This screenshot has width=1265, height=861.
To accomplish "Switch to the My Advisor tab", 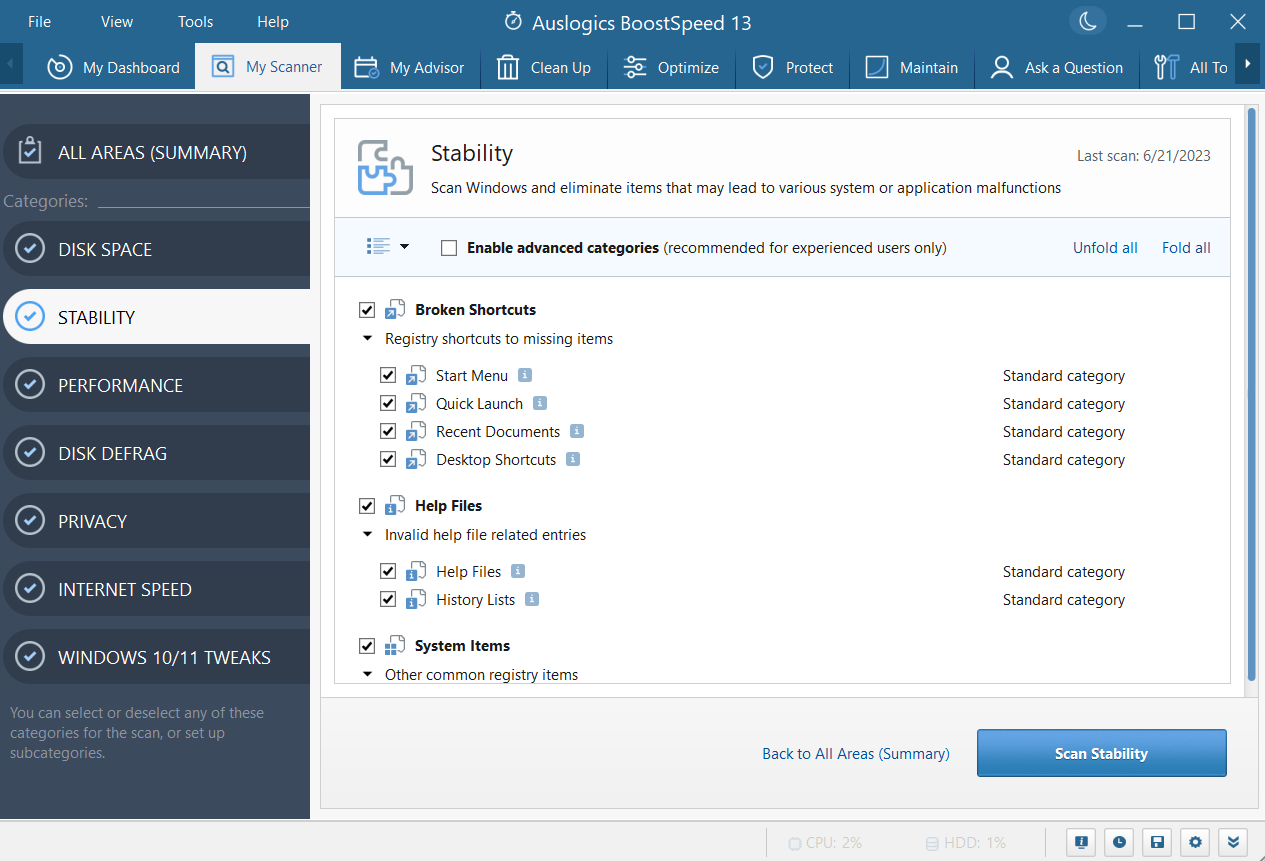I will [x=410, y=67].
